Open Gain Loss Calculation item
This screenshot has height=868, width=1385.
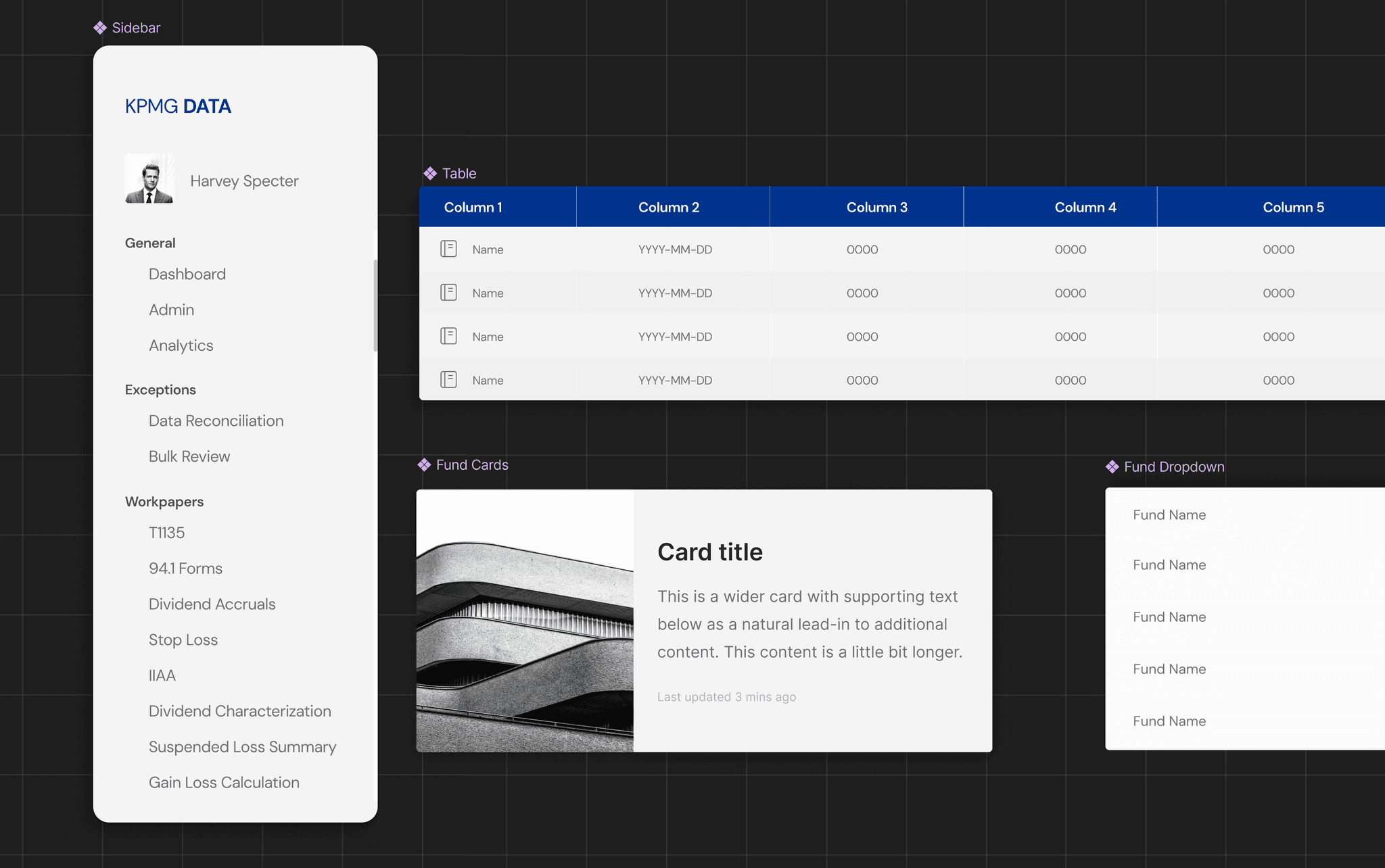(x=224, y=783)
